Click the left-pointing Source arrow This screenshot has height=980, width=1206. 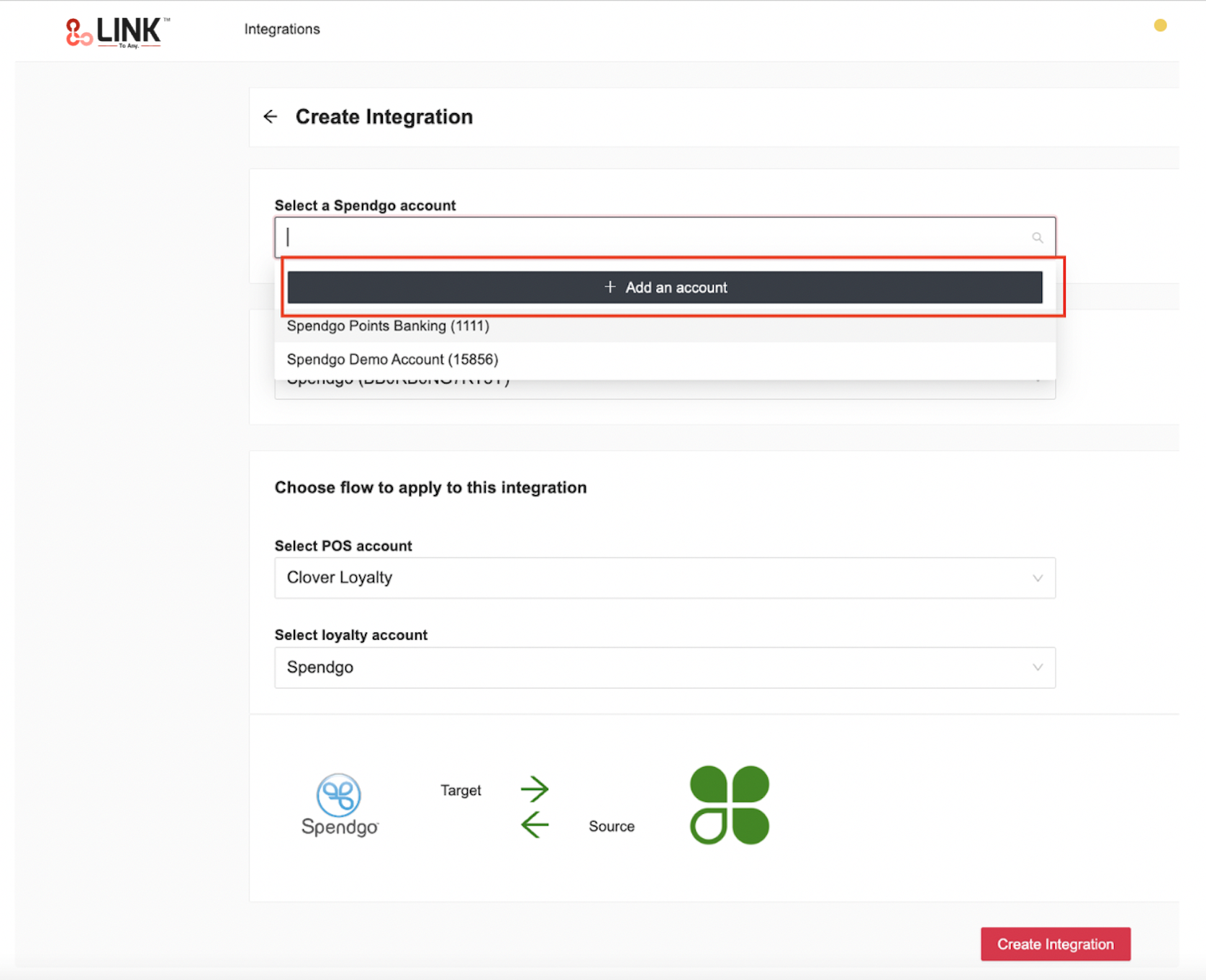point(535,825)
